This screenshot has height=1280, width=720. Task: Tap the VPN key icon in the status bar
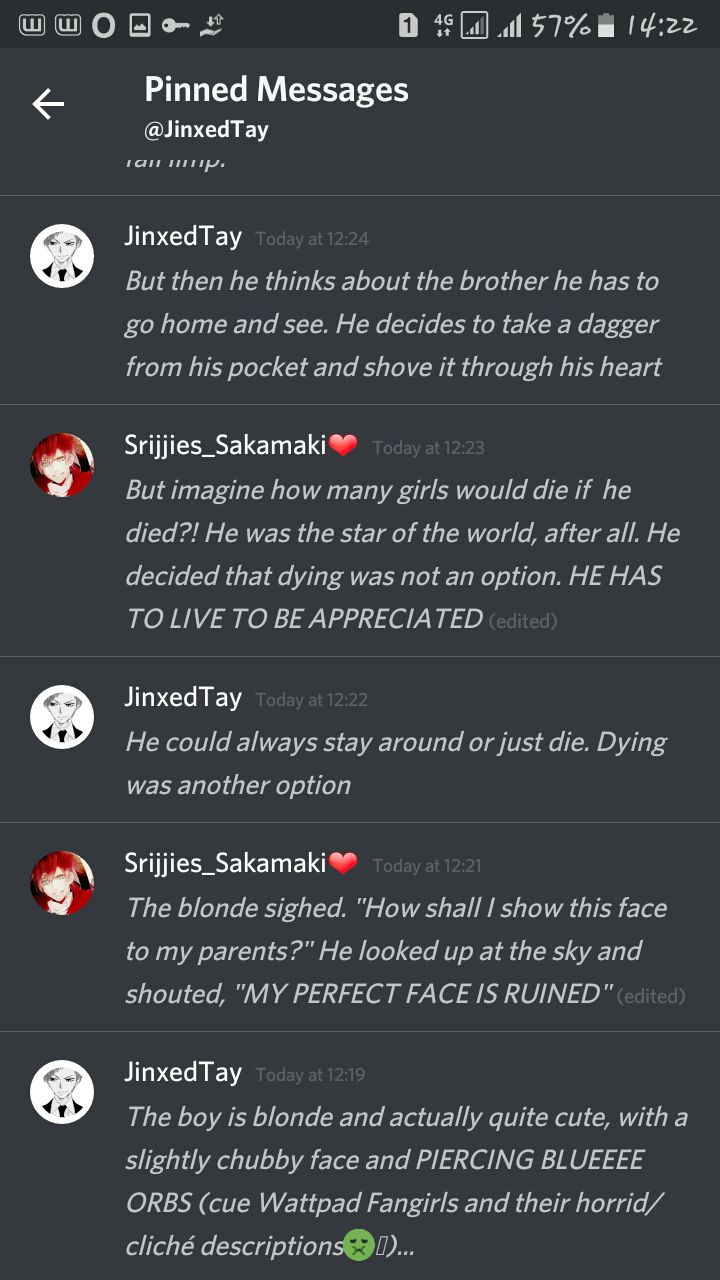click(x=176, y=26)
